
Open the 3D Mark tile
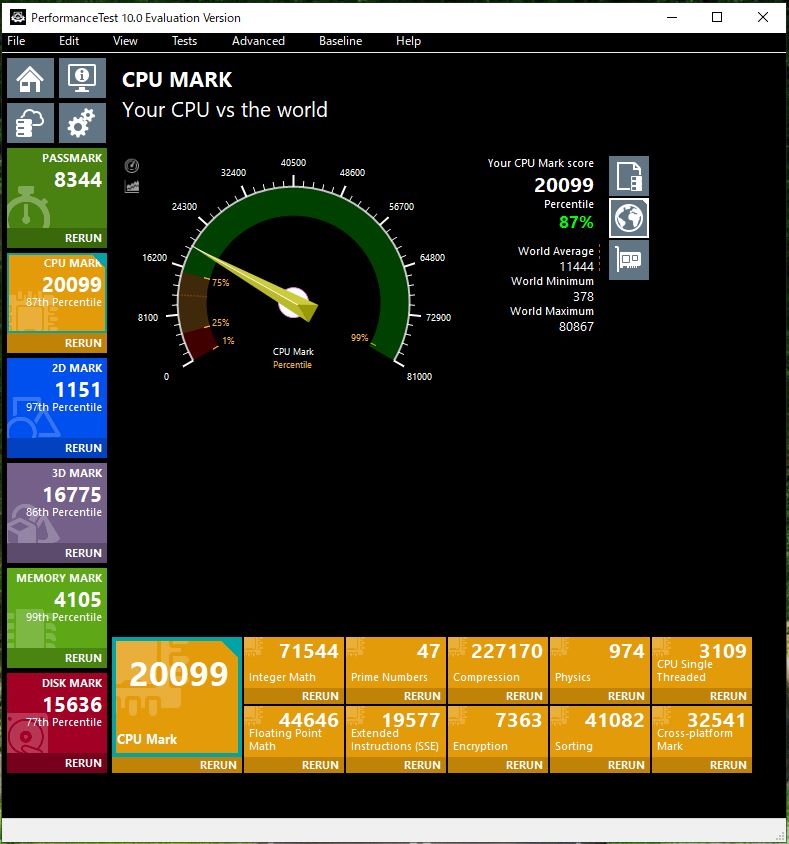[x=57, y=503]
